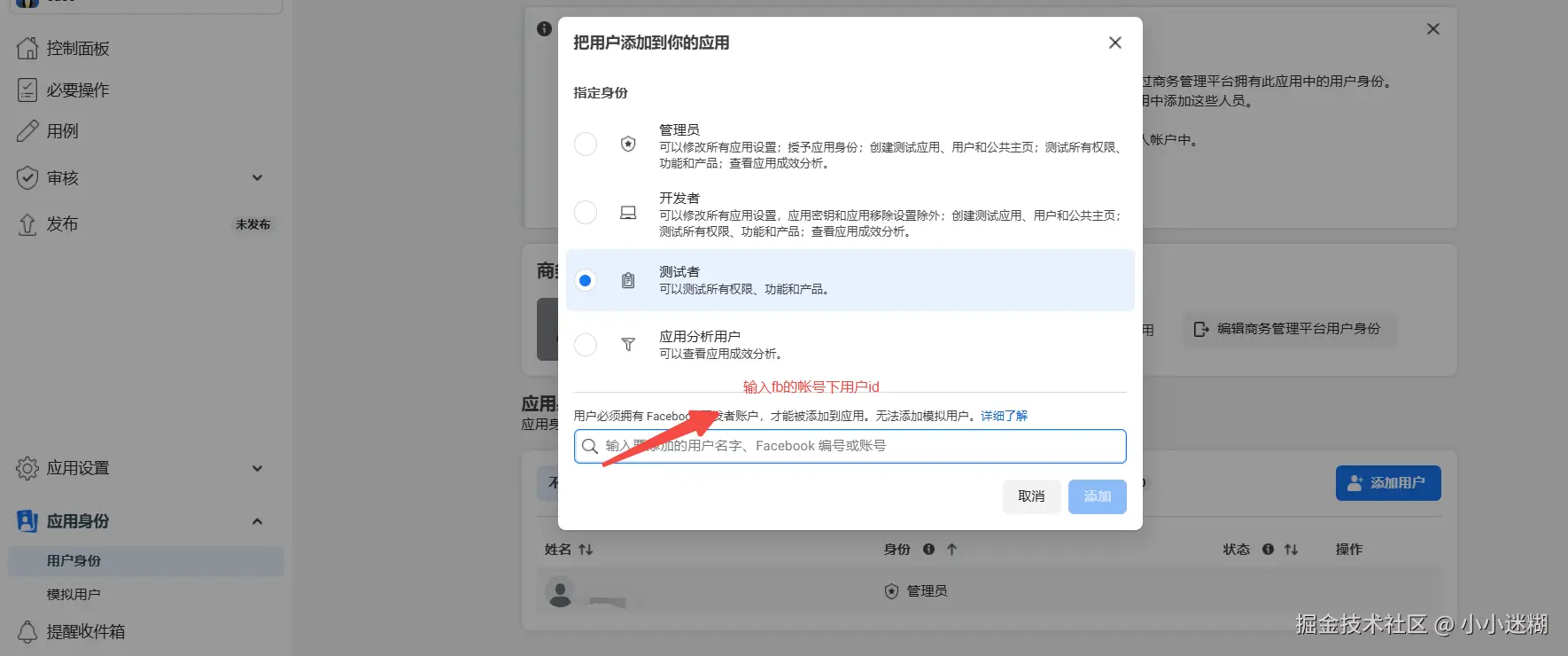The height and width of the screenshot is (656, 1568).
Task: Click the info icon next to 状态 header
Action: [x=1269, y=550]
